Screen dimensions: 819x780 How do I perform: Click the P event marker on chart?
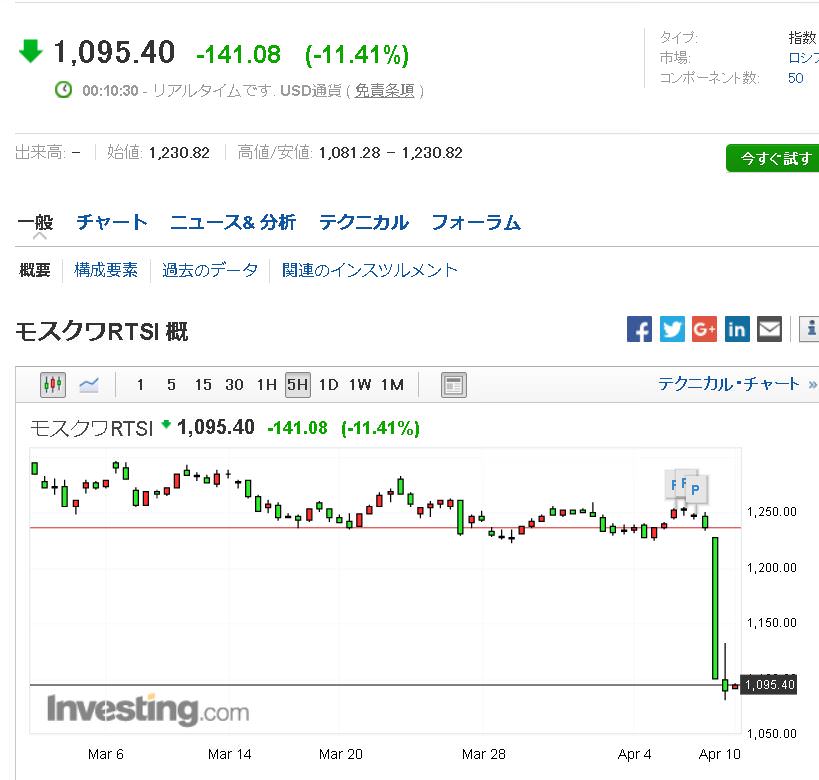pos(696,491)
